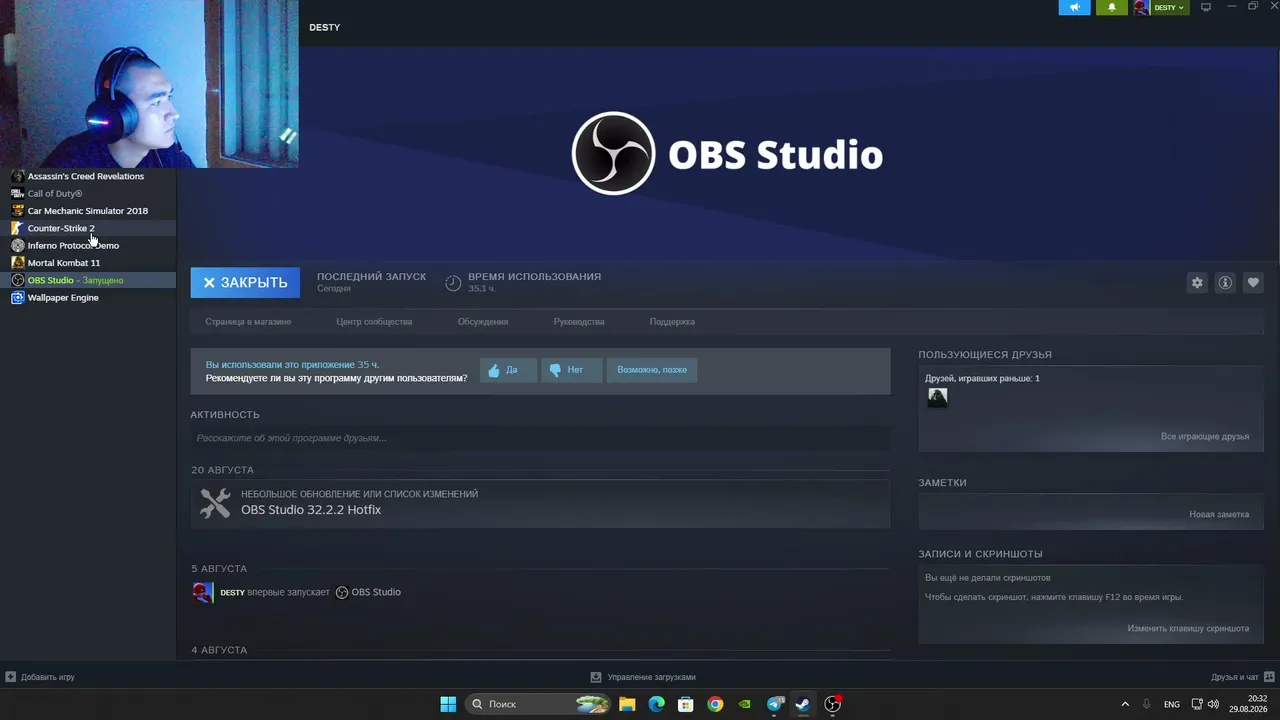Open the NVIDIA app from the taskbar
The width and height of the screenshot is (1280, 720).
coord(744,704)
